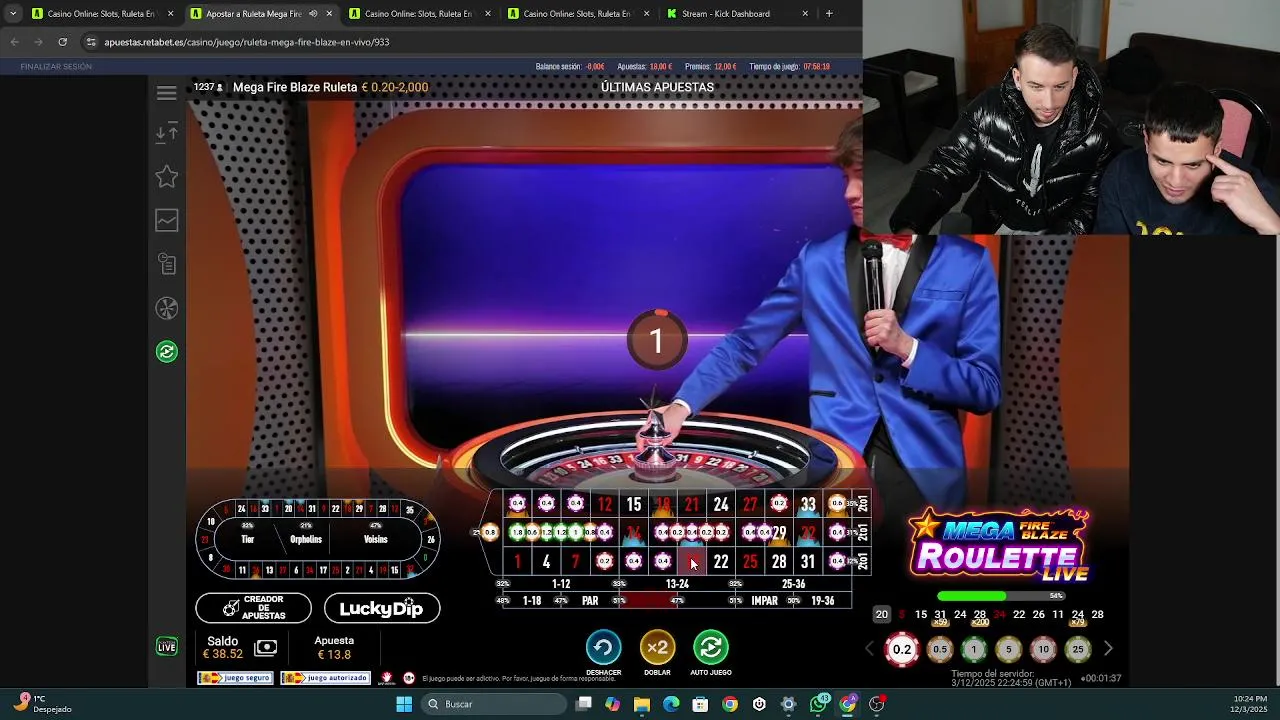Mute the Apostar a Ruleta tab audio icon
Viewport: 1280px width, 720px height.
[x=313, y=14]
